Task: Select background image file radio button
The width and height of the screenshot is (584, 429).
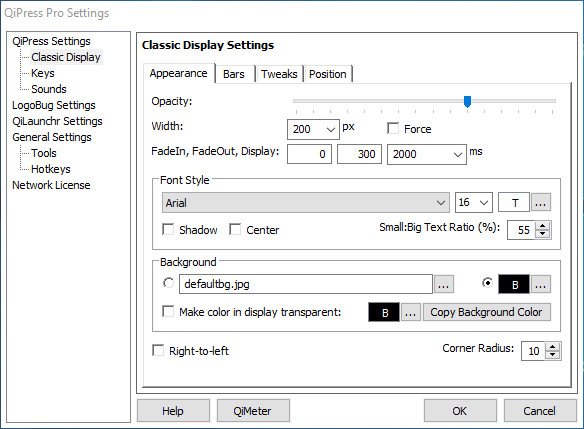Action: pos(168,283)
